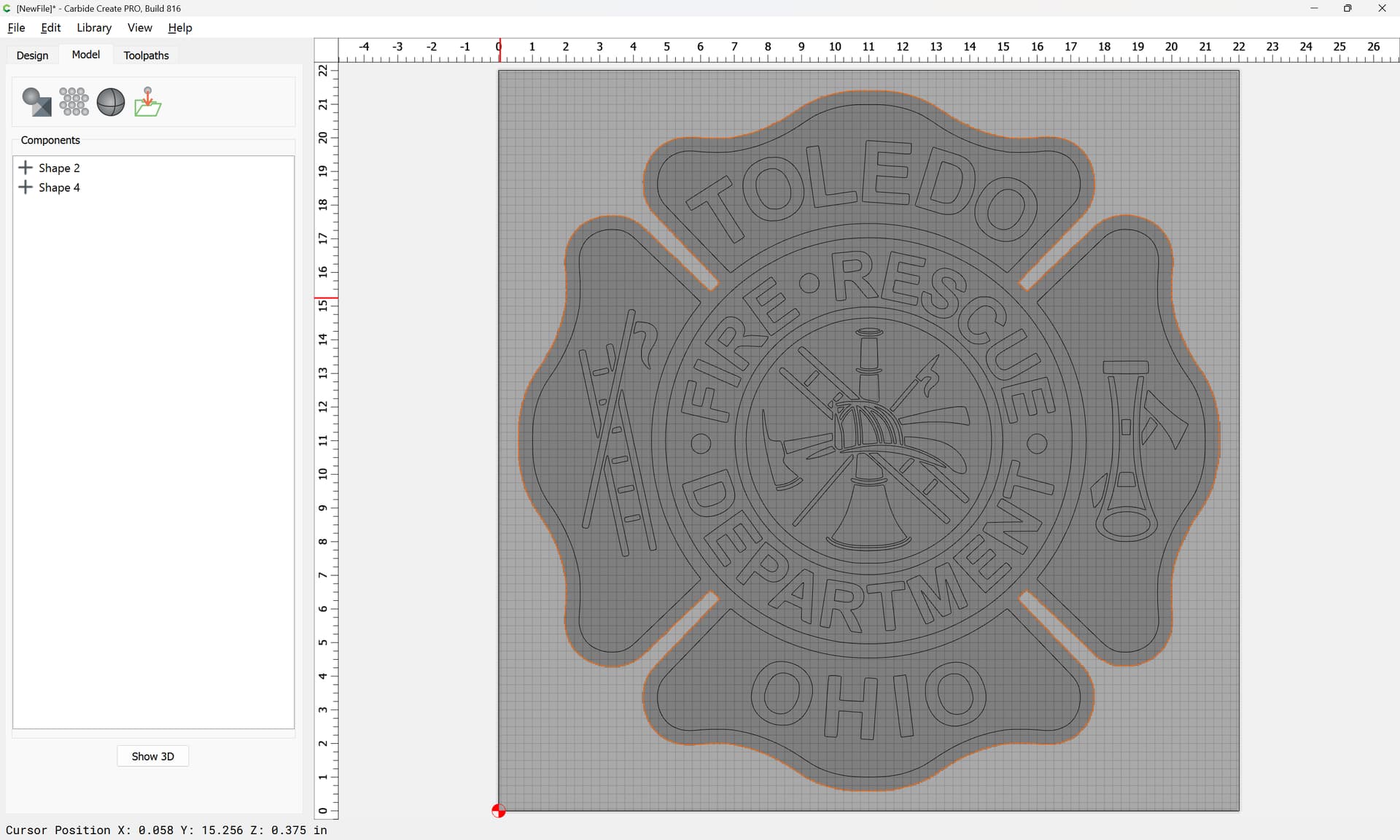
Task: Click the Texture dots pattern icon
Action: (x=74, y=102)
